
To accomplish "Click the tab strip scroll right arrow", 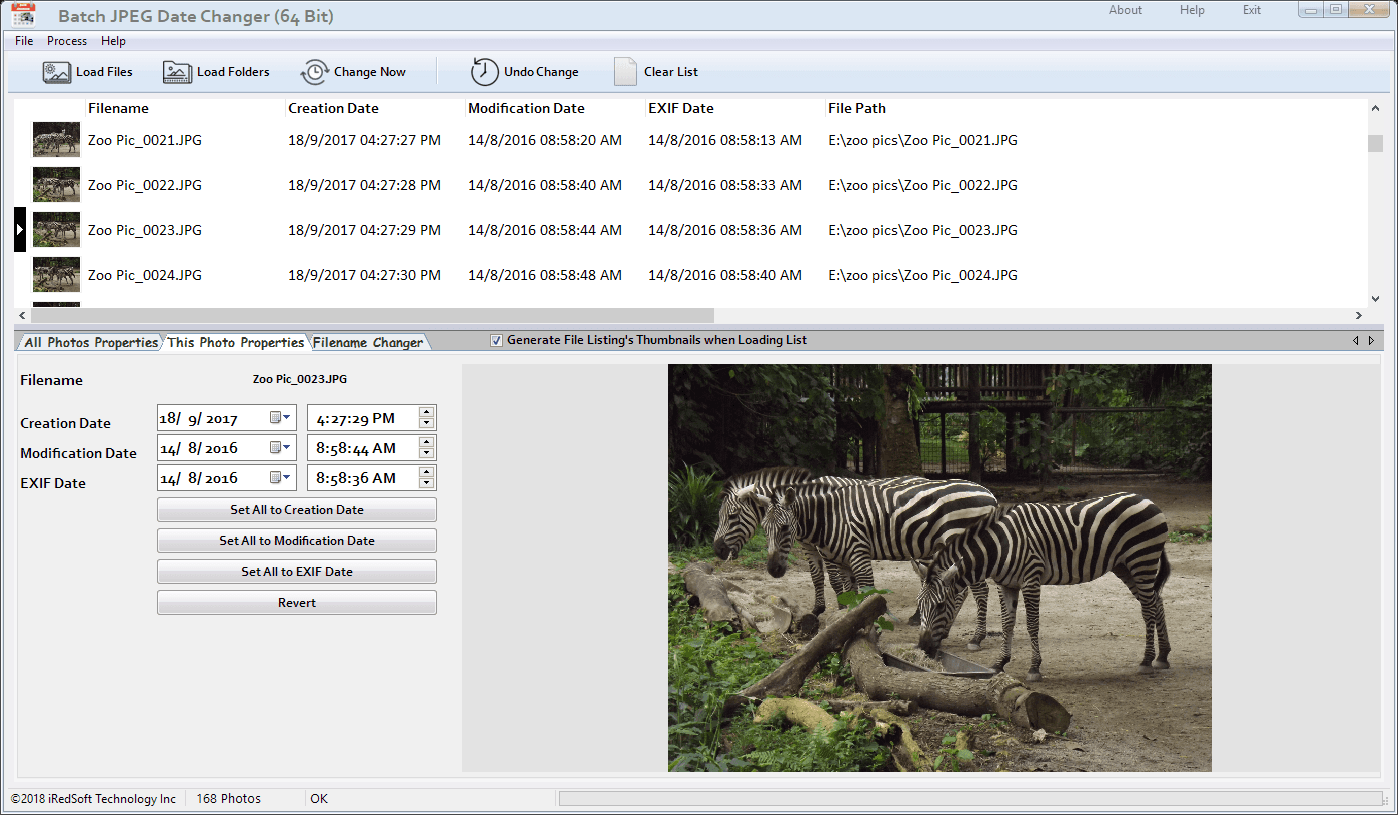I will coord(1371,341).
